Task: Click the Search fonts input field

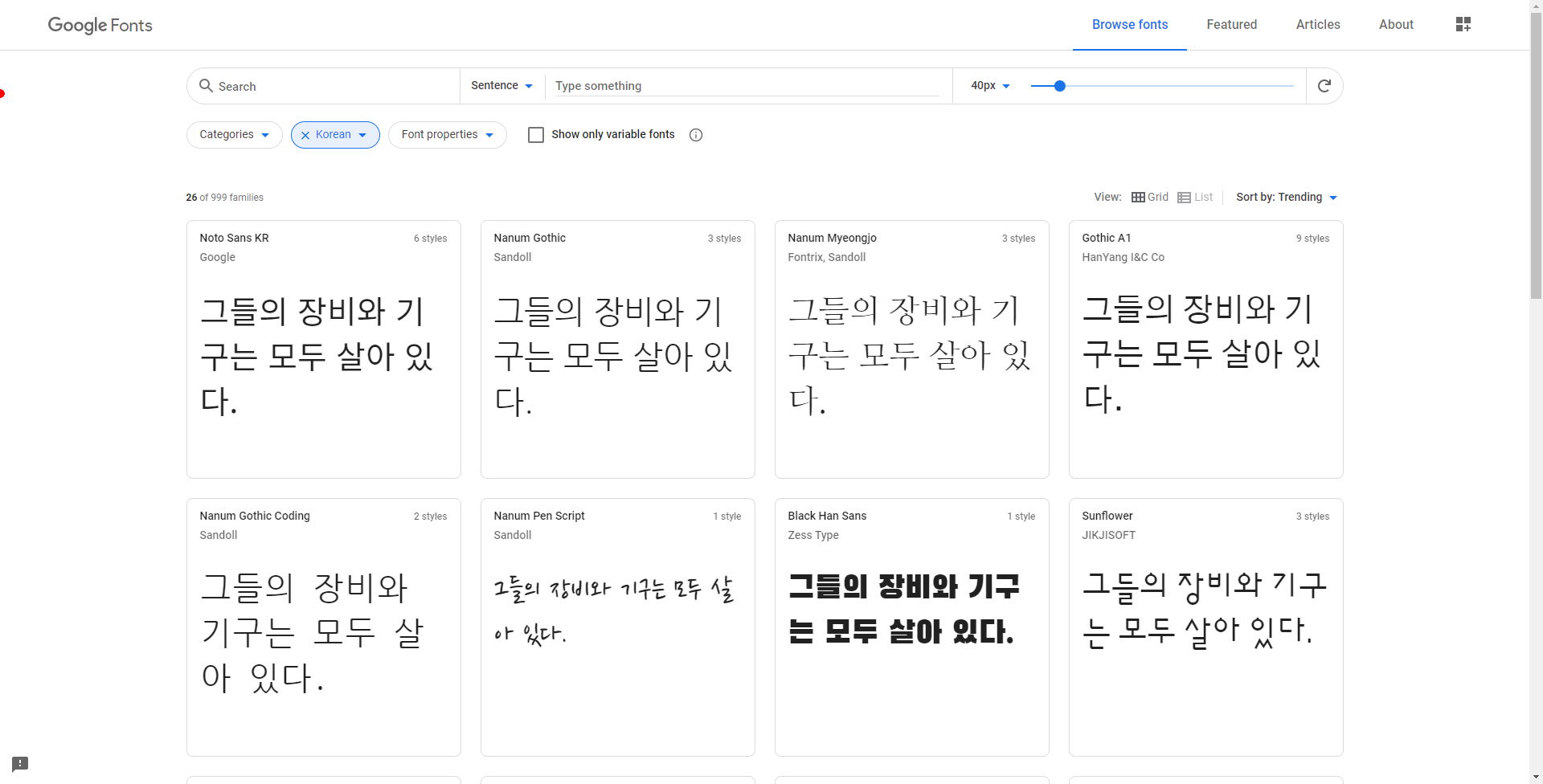Action: pyautogui.click(x=334, y=86)
